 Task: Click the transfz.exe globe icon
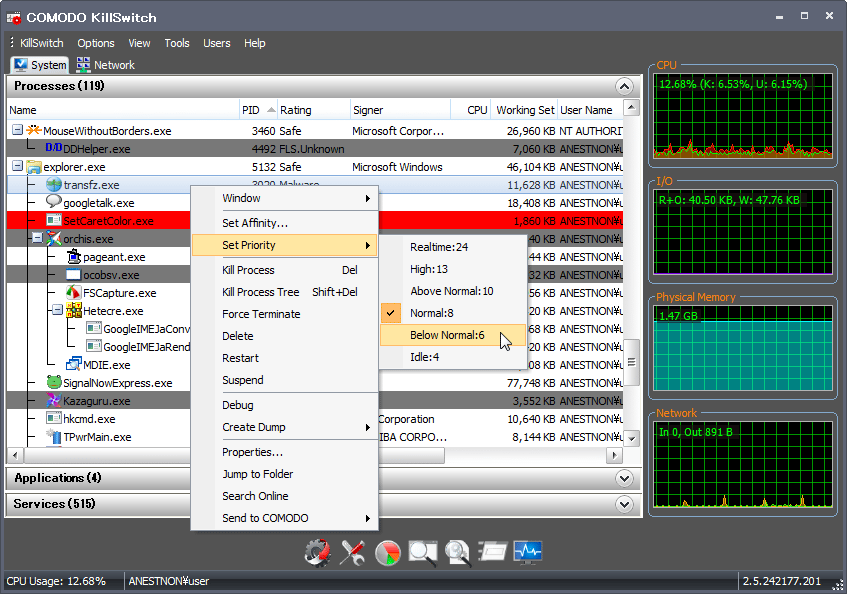(x=54, y=185)
